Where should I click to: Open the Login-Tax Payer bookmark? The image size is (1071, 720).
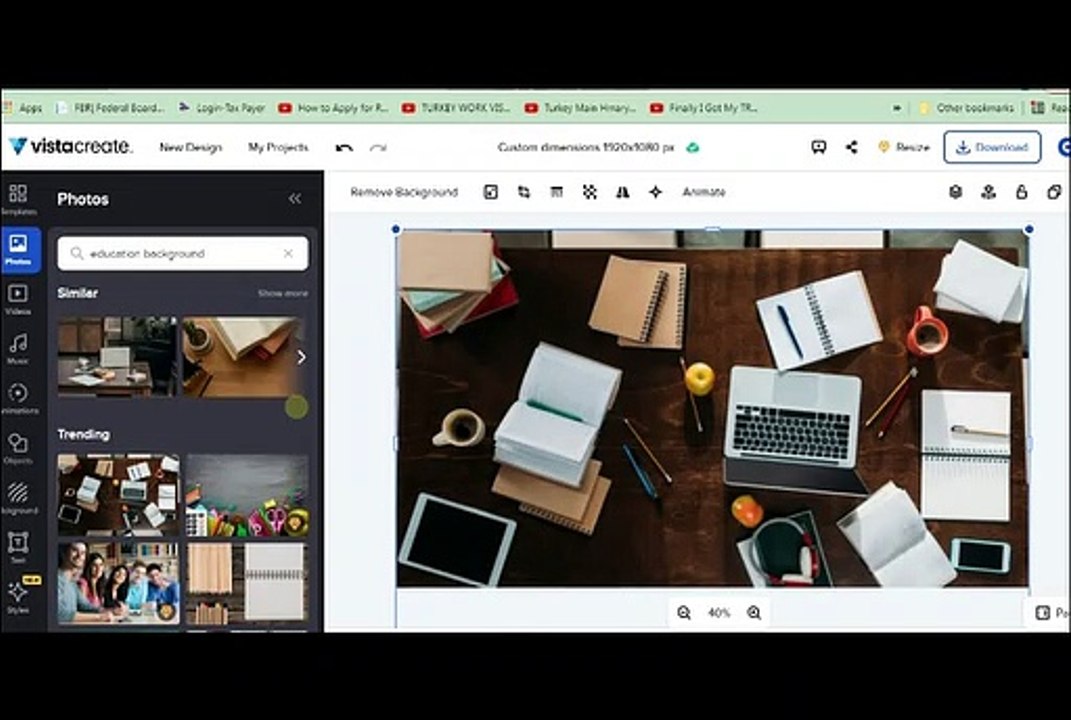click(222, 108)
